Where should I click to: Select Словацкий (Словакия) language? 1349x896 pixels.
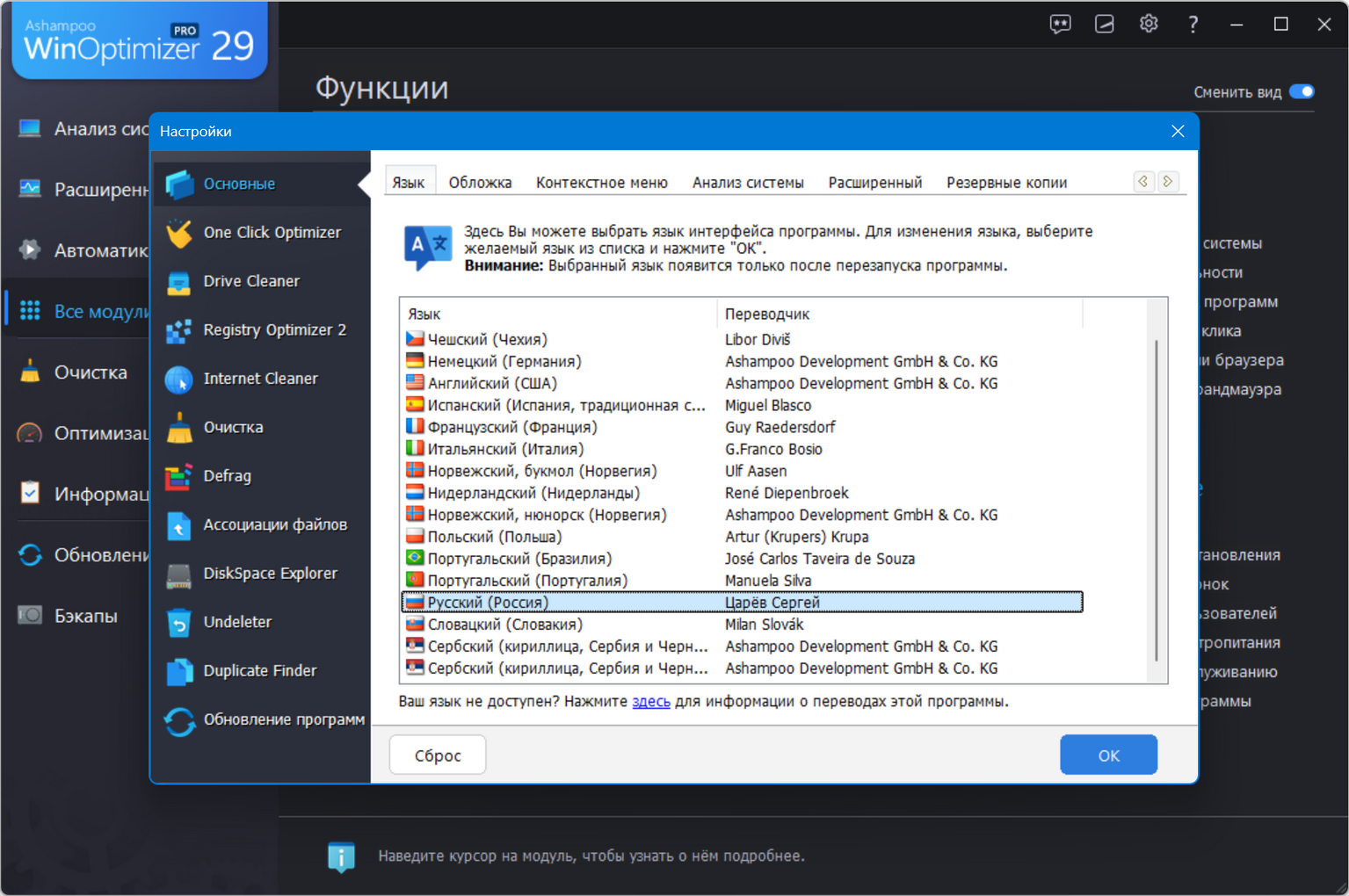(x=742, y=625)
